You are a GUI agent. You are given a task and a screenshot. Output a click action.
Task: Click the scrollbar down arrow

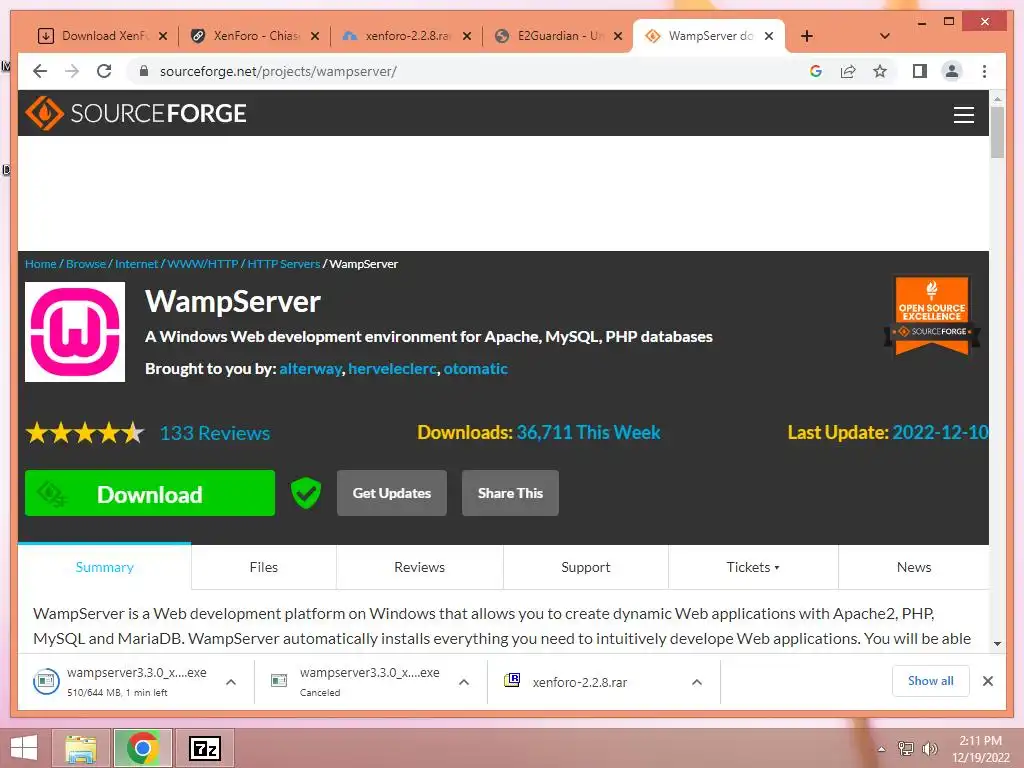point(997,644)
